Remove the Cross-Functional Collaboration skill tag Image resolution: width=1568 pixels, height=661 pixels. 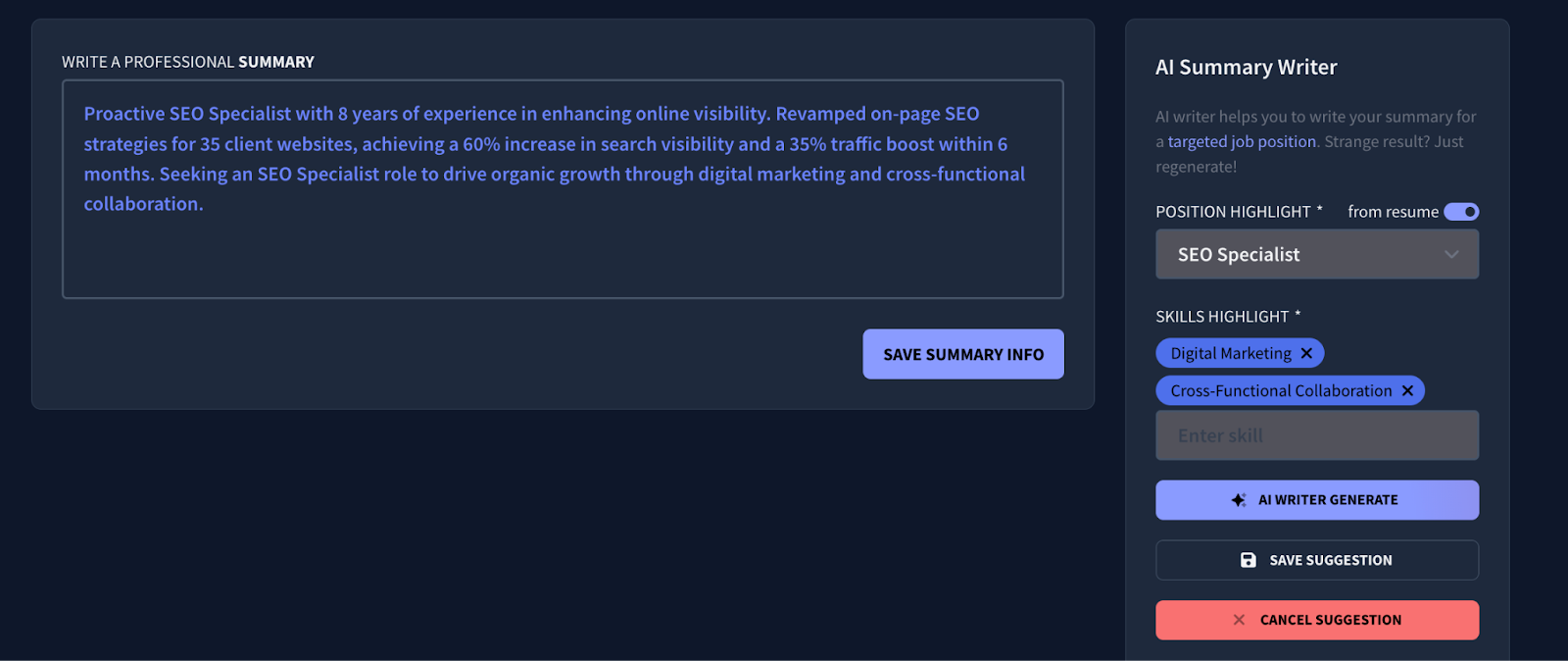point(1407,389)
